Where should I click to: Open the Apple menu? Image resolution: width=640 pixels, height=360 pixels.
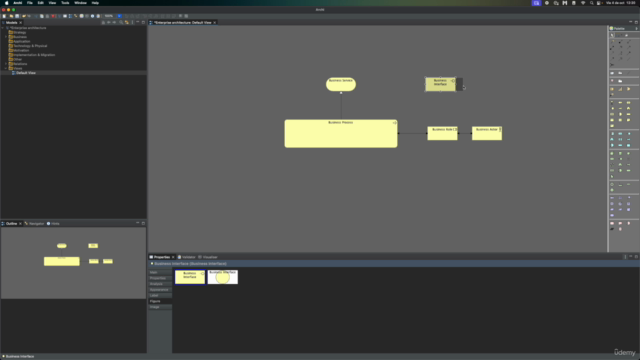click(7, 3)
